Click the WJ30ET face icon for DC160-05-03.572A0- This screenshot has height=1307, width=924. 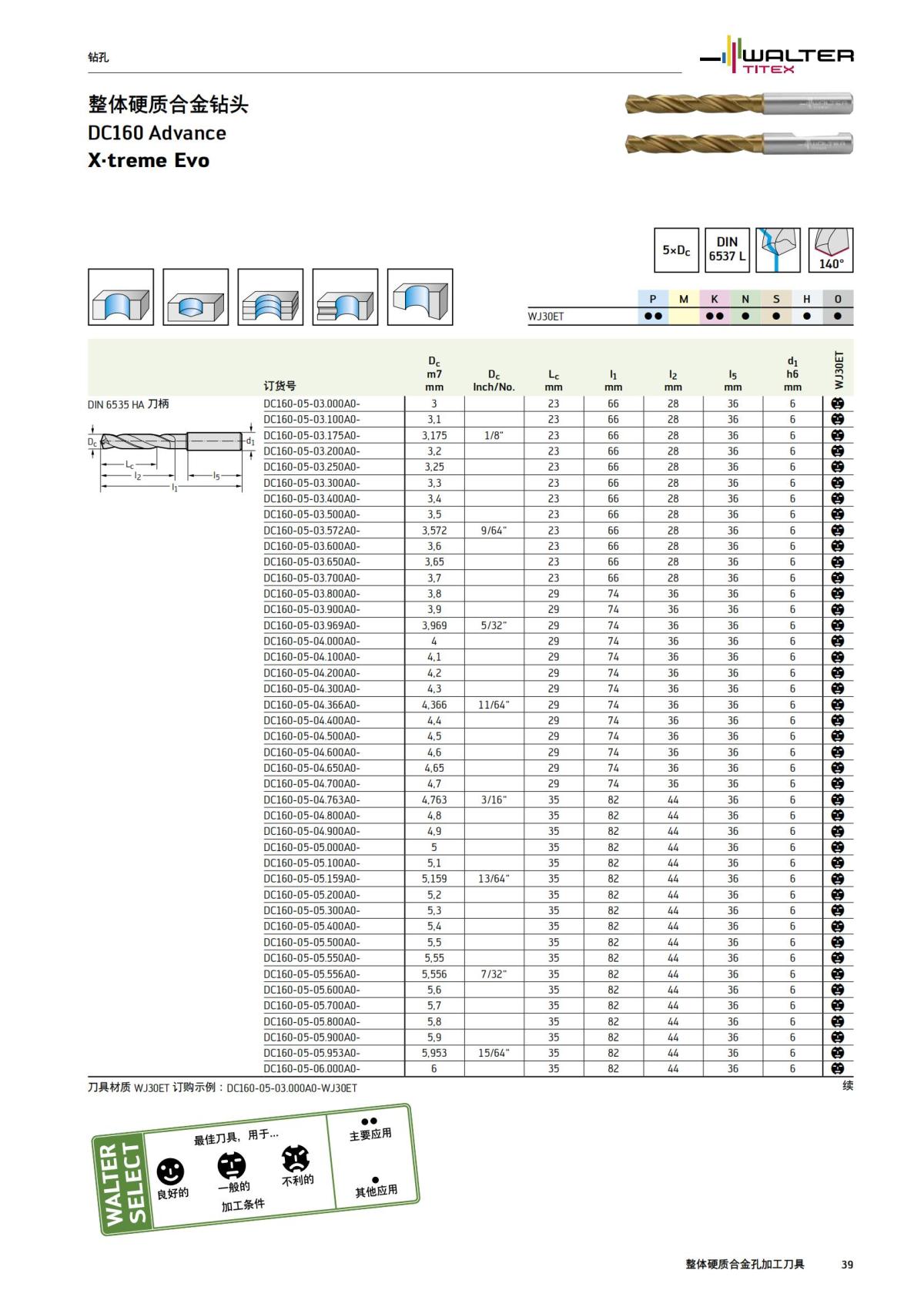click(x=838, y=530)
